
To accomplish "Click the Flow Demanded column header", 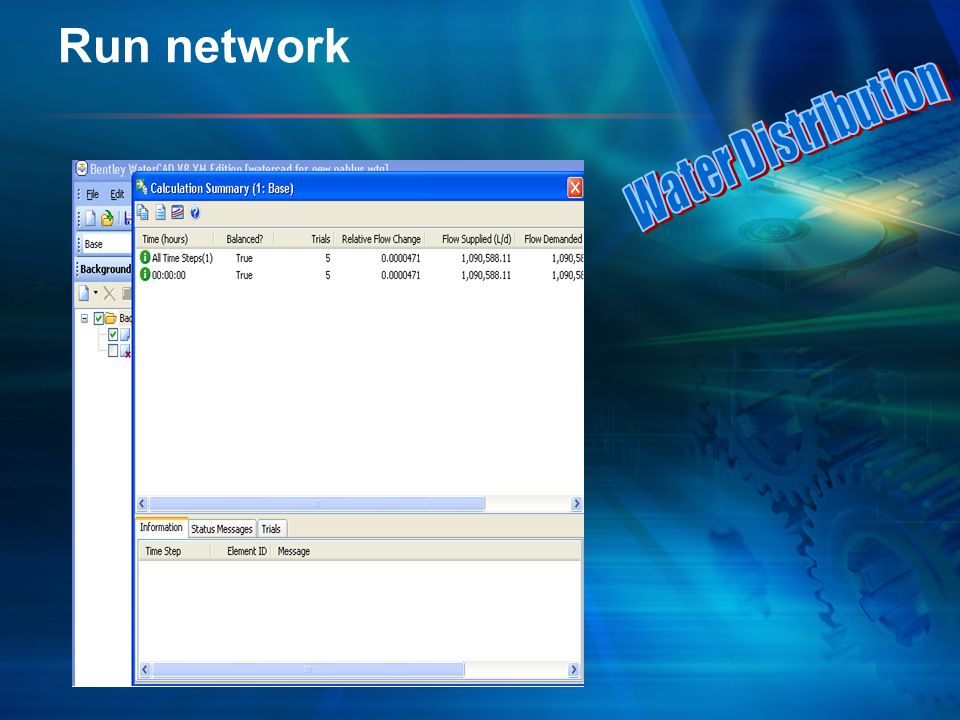I will 550,239.
